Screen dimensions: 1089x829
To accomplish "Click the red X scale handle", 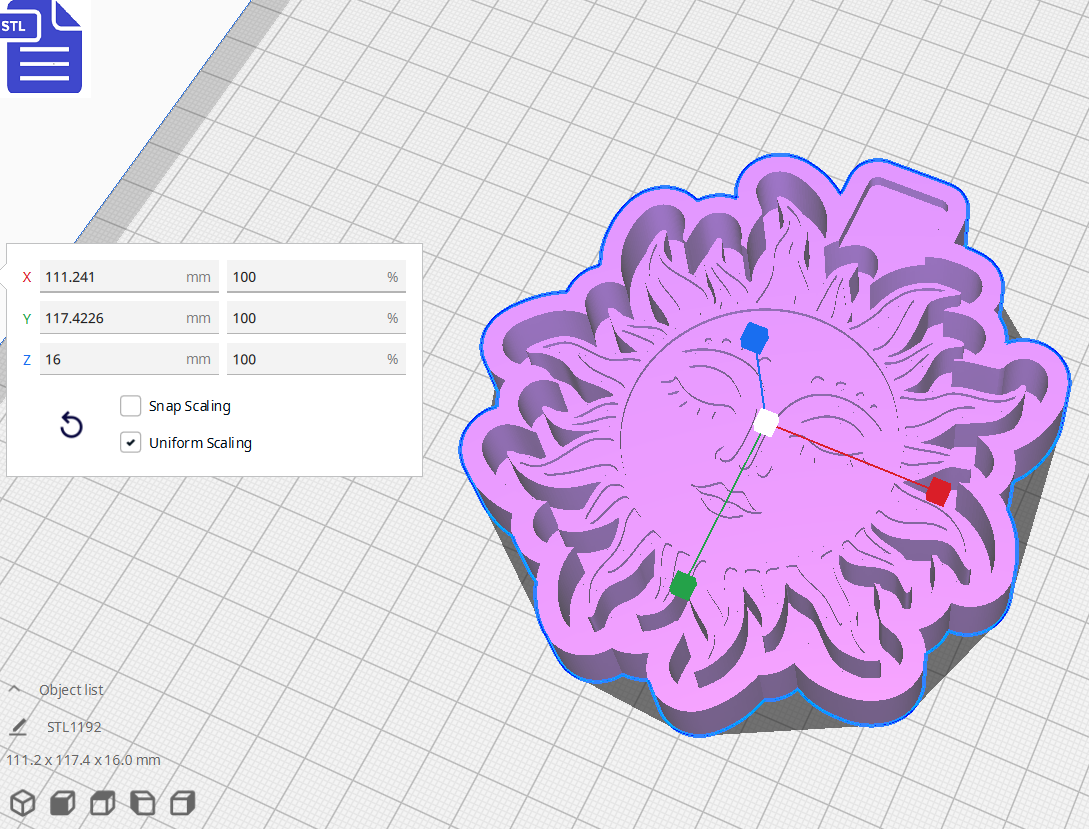I will pyautogui.click(x=938, y=491).
